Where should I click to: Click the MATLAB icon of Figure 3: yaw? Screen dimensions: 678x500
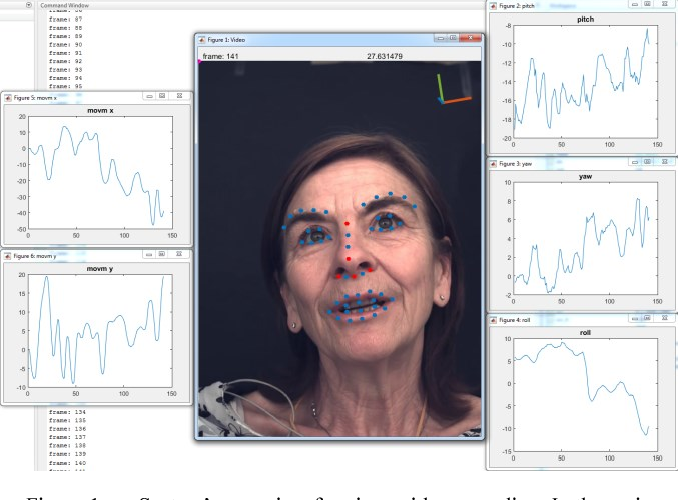pos(493,163)
